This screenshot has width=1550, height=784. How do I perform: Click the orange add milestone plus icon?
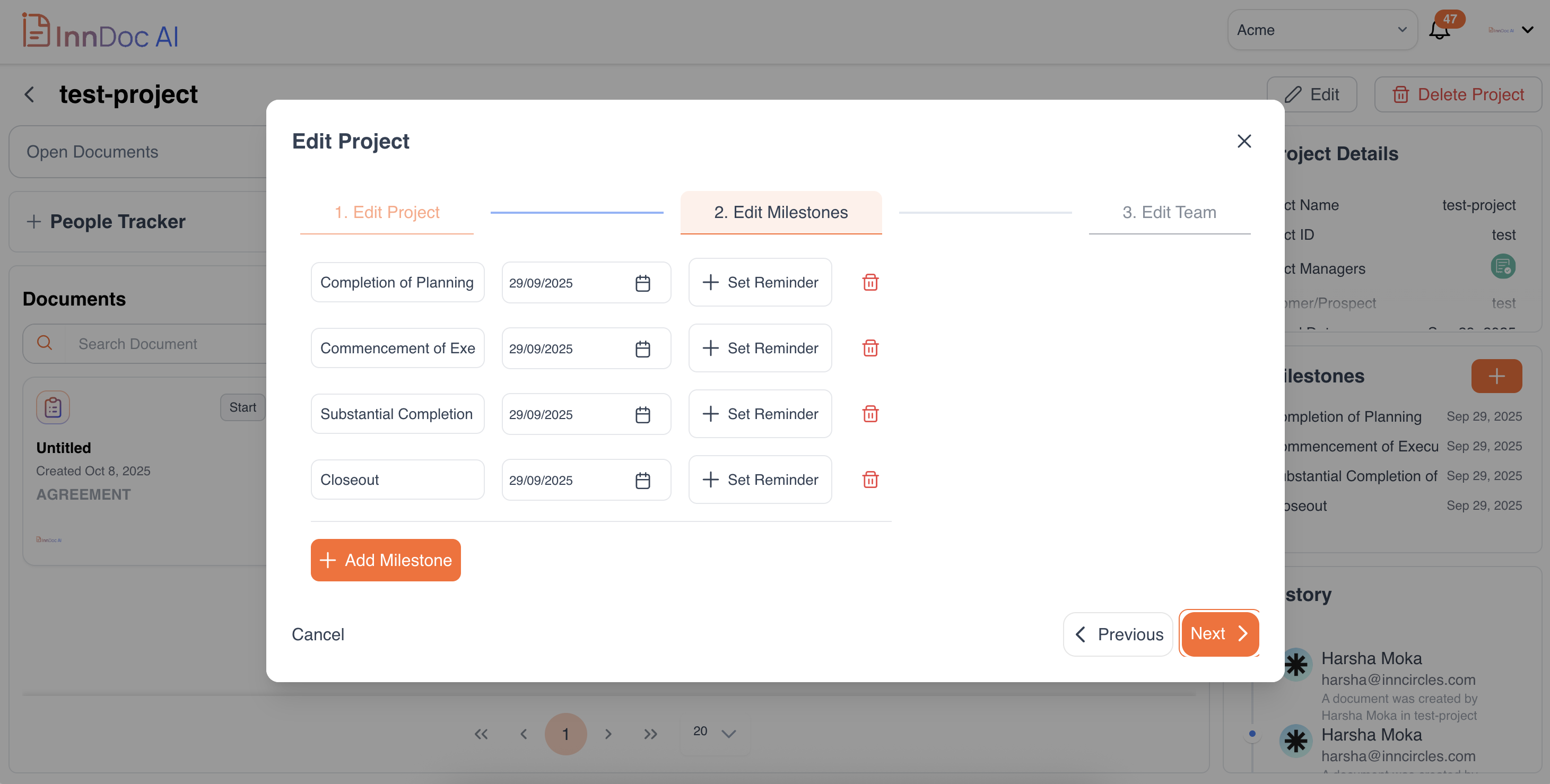tap(1496, 376)
